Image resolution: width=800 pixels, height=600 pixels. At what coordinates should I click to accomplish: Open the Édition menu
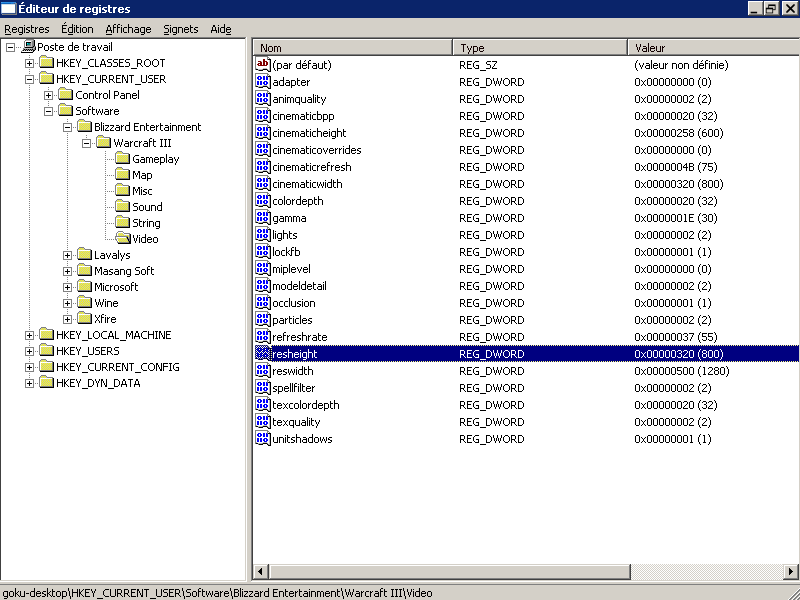pyautogui.click(x=77, y=29)
